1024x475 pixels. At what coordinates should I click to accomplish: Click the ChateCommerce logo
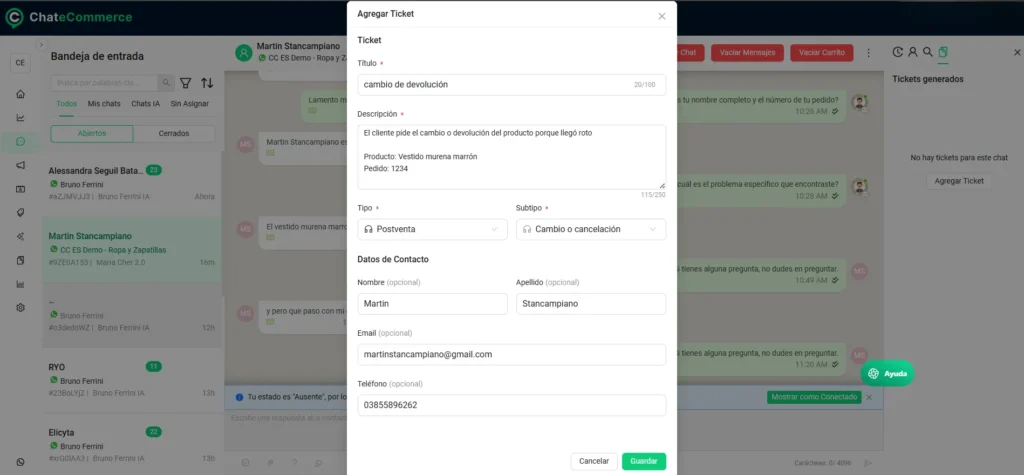pos(68,18)
